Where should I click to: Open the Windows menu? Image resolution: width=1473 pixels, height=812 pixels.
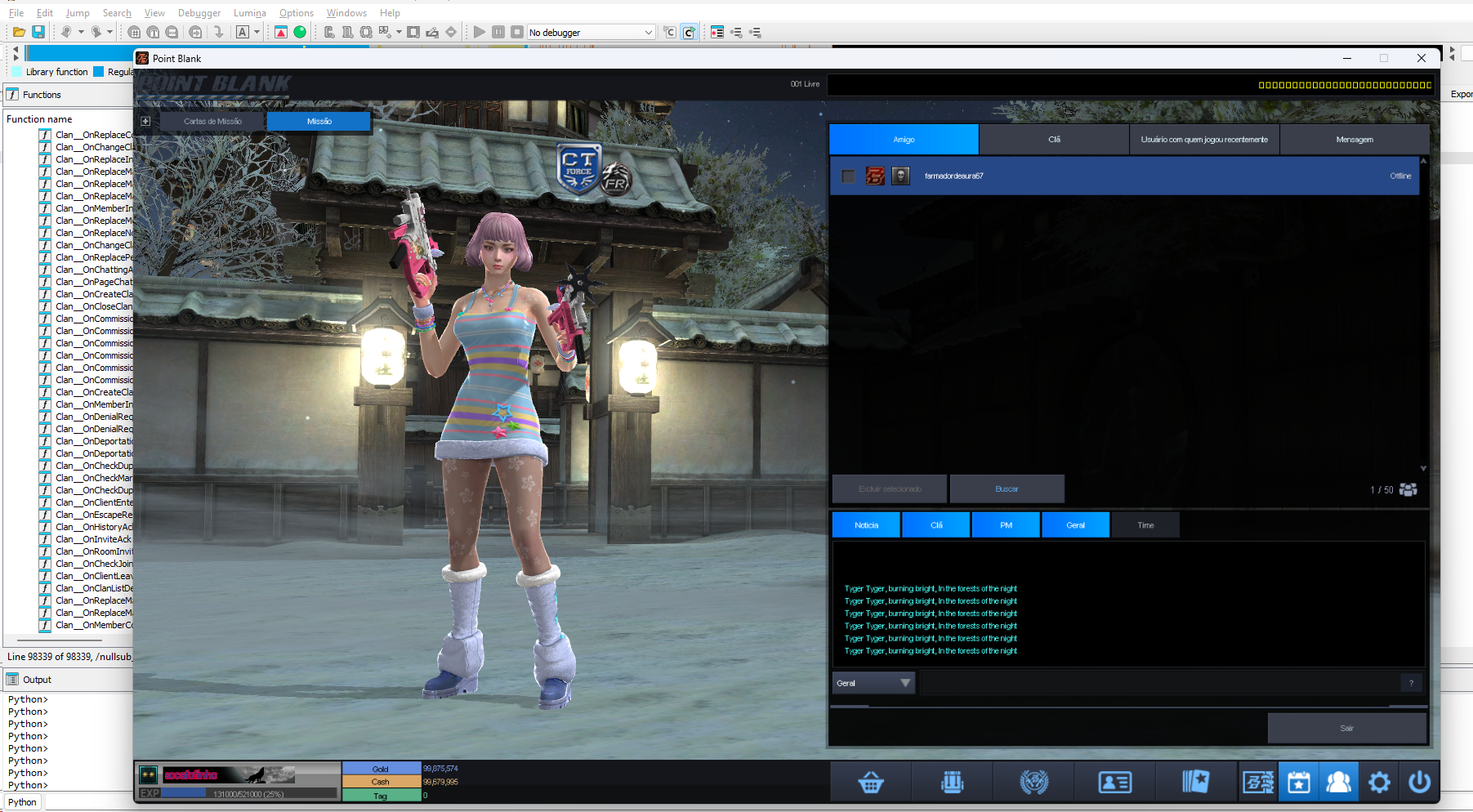pyautogui.click(x=346, y=12)
